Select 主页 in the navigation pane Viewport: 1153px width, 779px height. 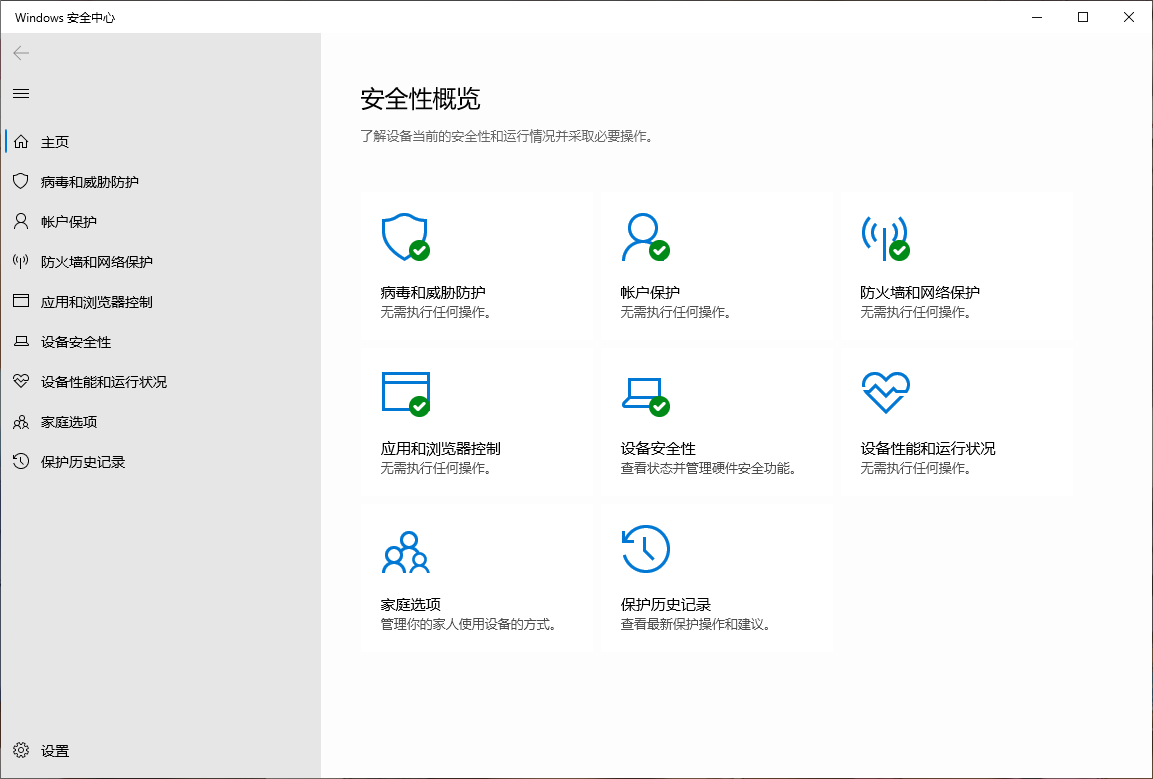(x=55, y=142)
